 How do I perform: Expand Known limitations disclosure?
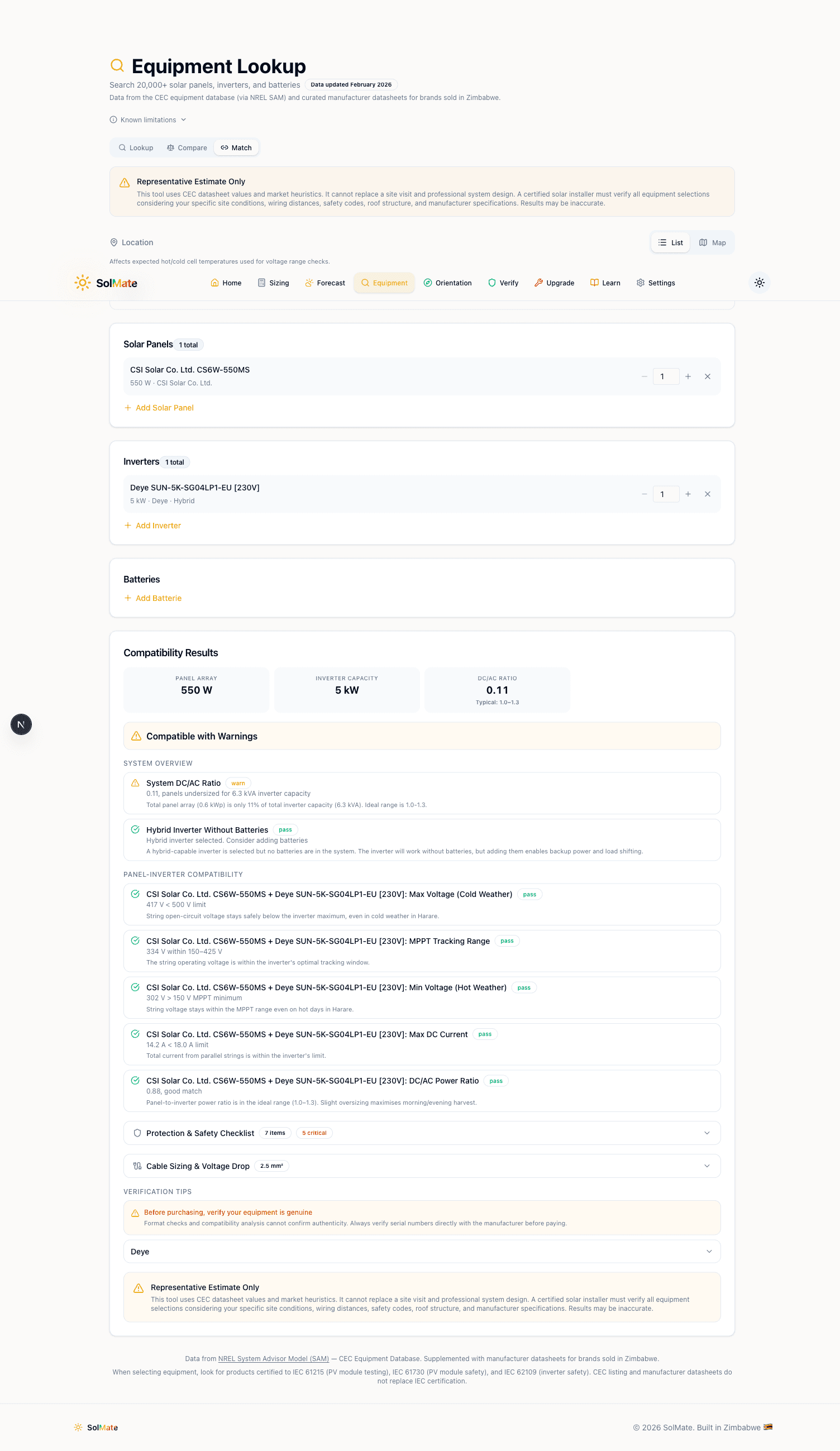coord(148,120)
